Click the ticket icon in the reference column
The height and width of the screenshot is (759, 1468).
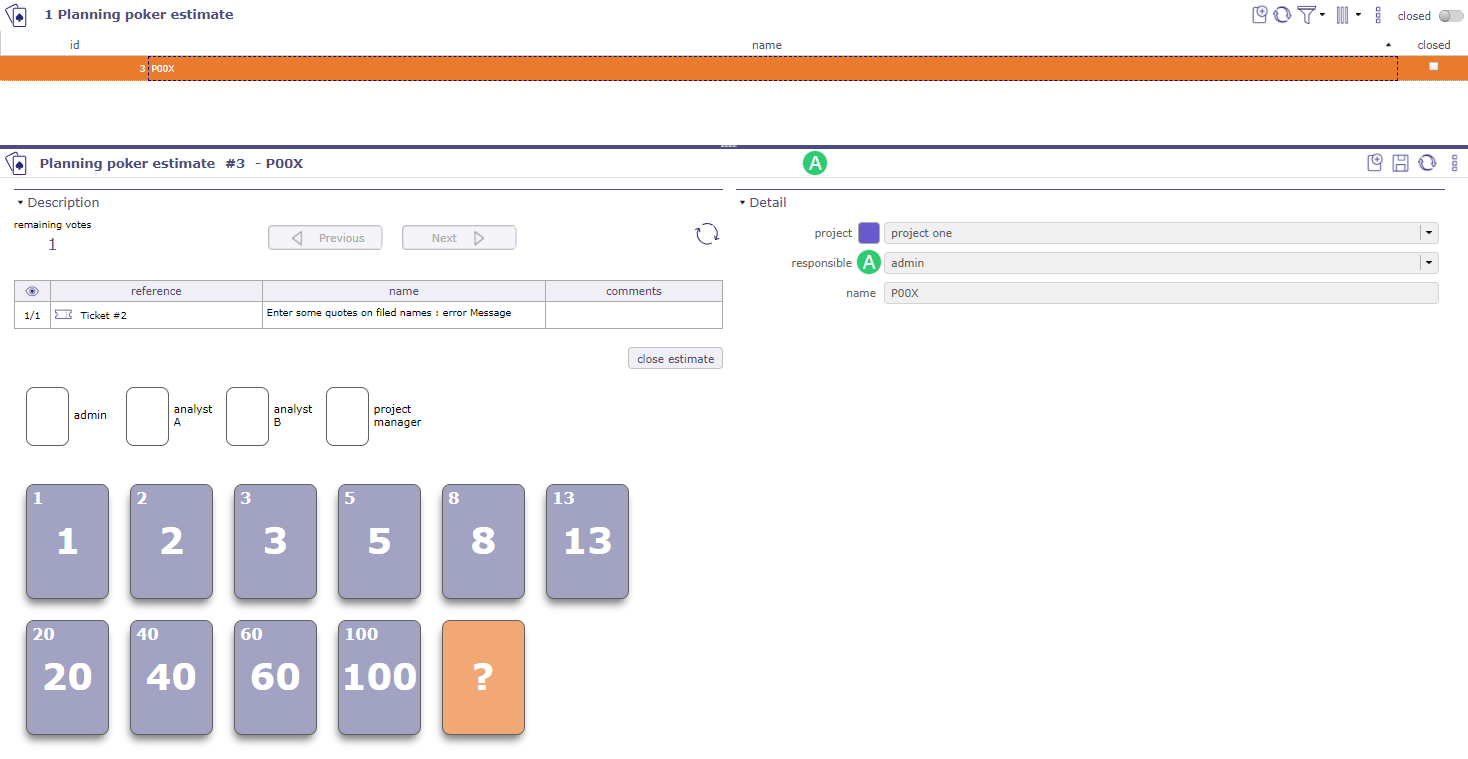click(x=63, y=314)
